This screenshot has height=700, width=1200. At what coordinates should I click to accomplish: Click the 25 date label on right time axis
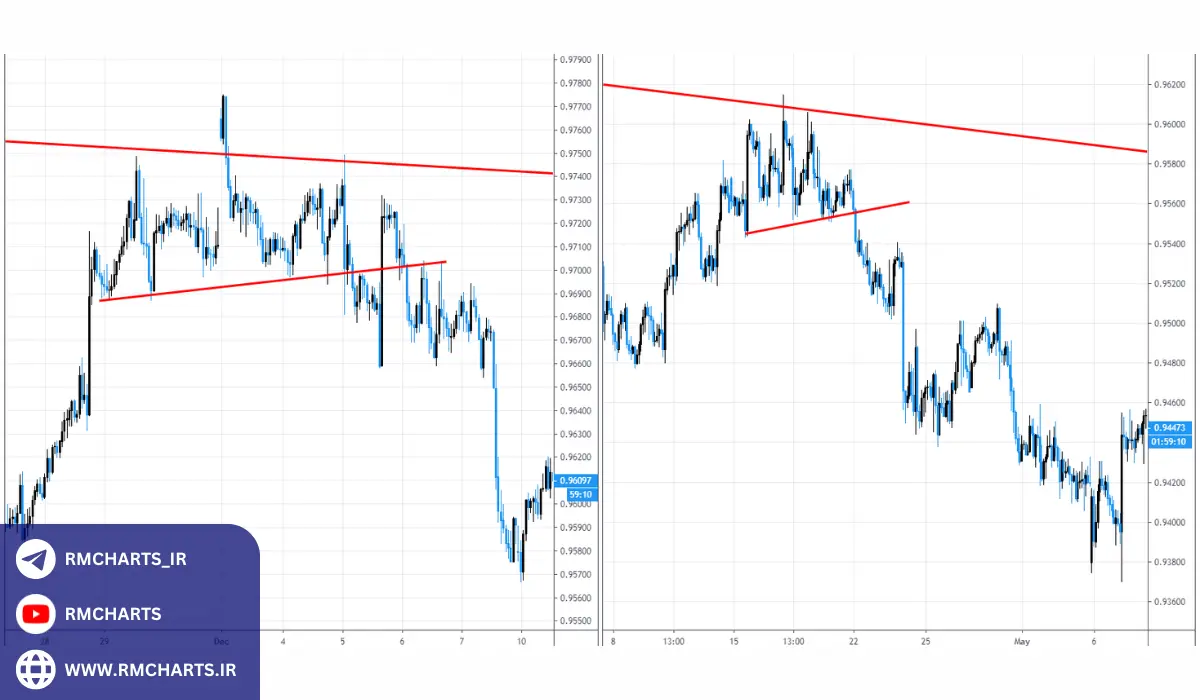click(x=926, y=641)
